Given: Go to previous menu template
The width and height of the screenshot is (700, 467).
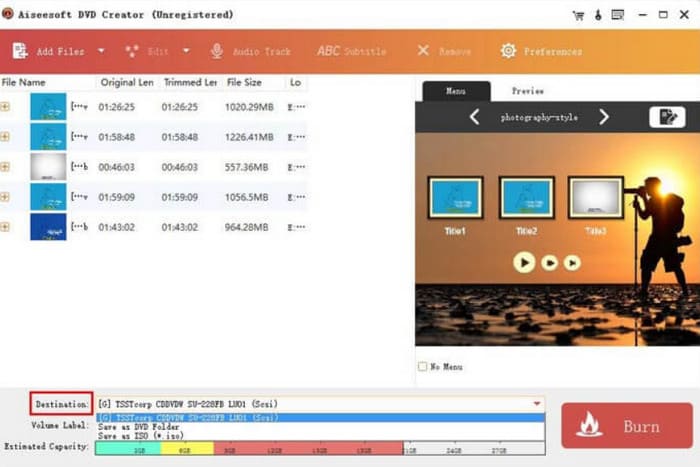Looking at the screenshot, I should (x=474, y=117).
